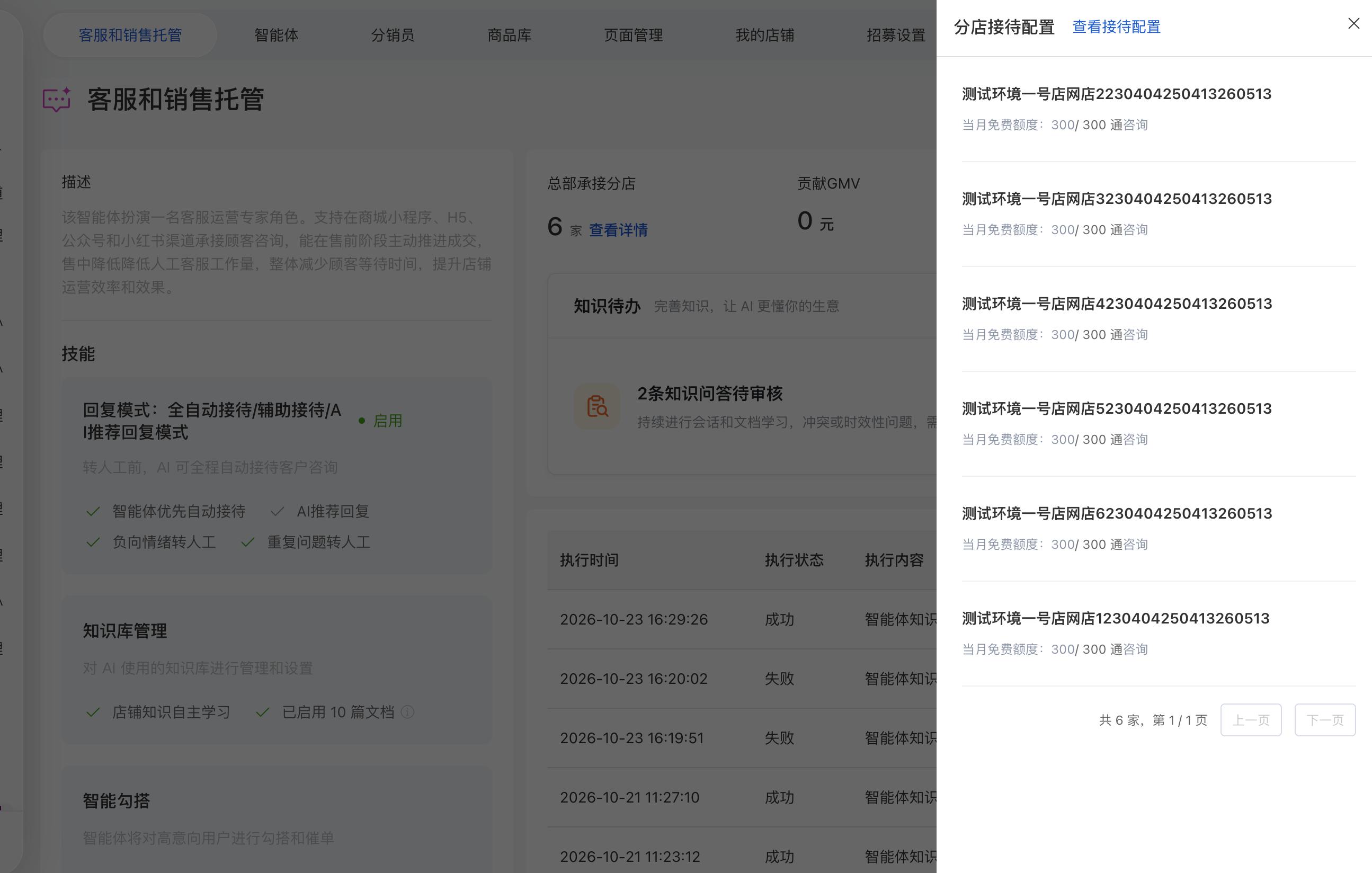The image size is (1372, 873).
Task: Click the green 启用 status indicator
Action: pos(380,421)
